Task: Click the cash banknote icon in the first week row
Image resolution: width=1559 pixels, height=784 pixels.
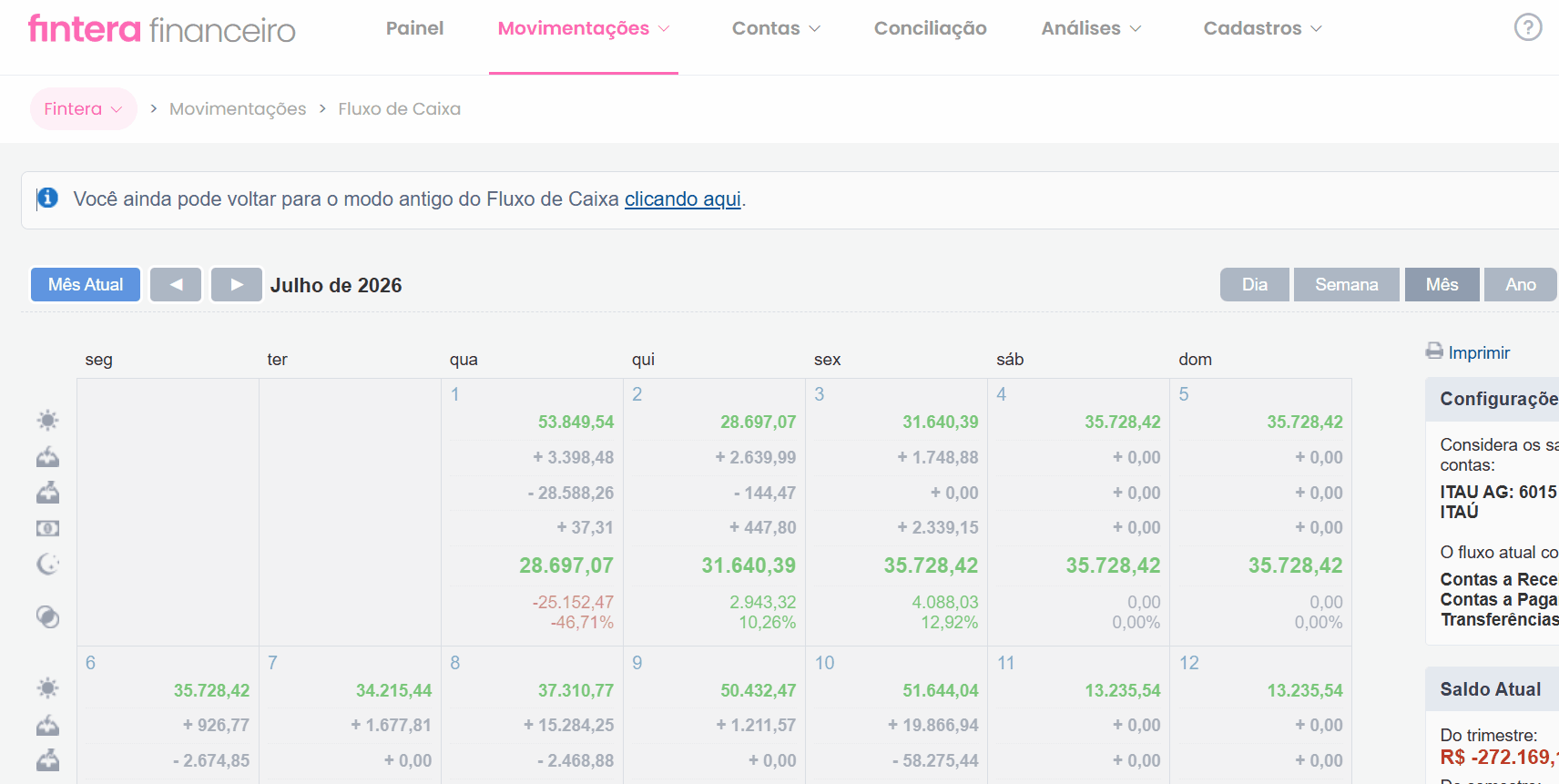Action: [47, 528]
